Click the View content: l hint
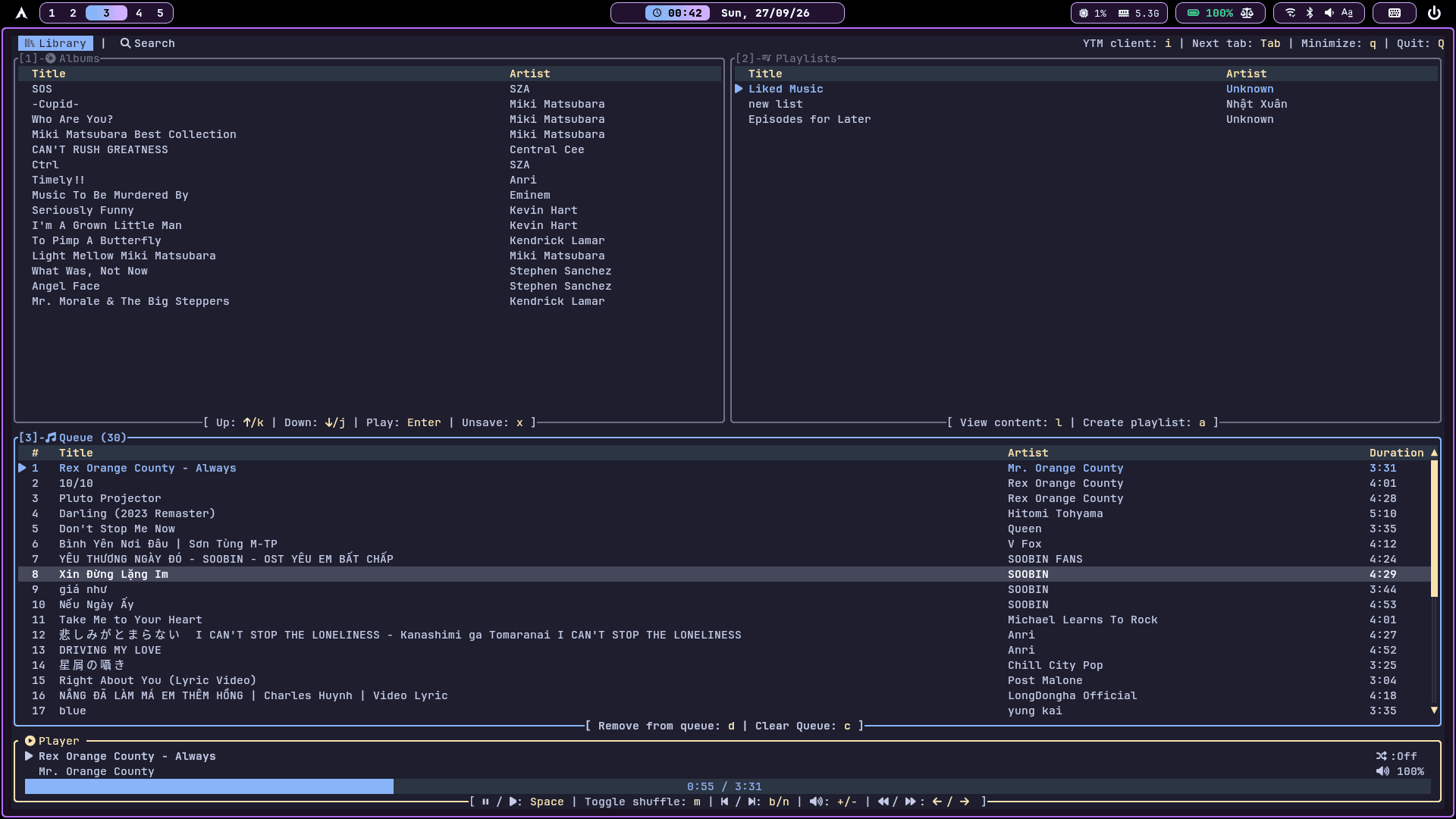The image size is (1456, 819). pyautogui.click(x=1011, y=422)
